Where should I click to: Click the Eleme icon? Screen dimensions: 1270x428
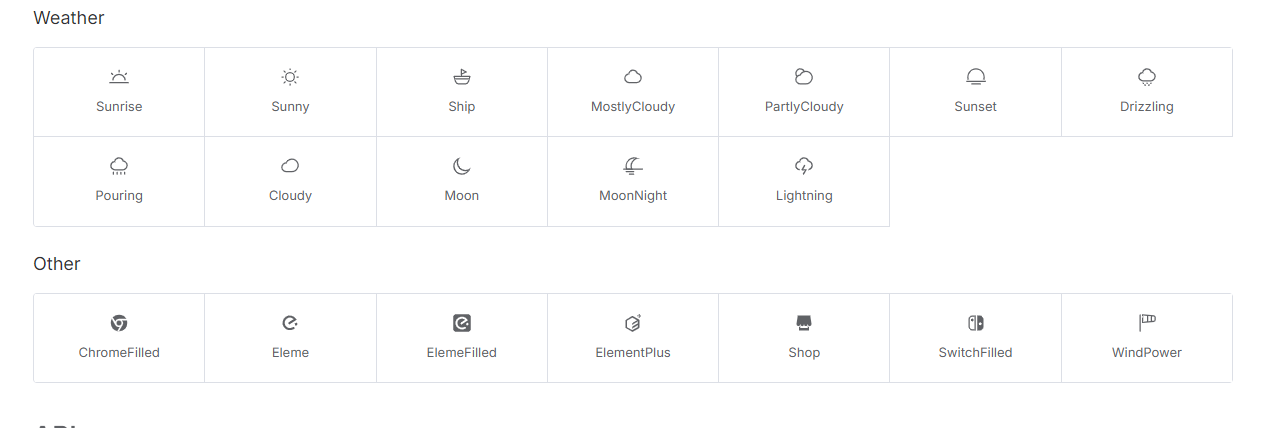[290, 338]
